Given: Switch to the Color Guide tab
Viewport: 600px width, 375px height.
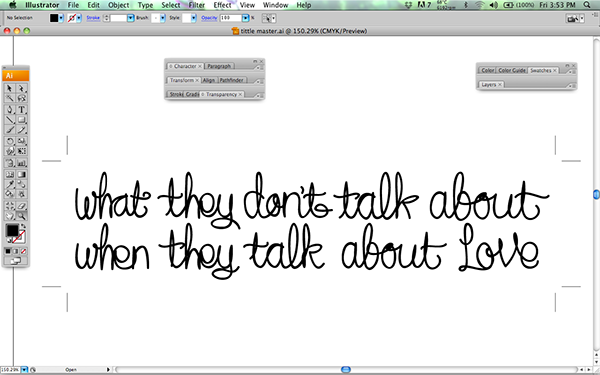Looking at the screenshot, I should coord(512,70).
